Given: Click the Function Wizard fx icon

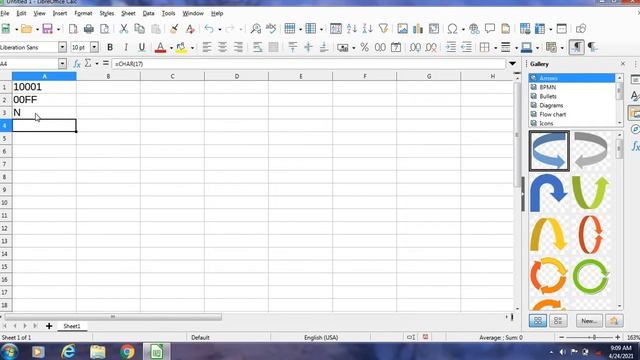Looking at the screenshot, I should [77, 64].
